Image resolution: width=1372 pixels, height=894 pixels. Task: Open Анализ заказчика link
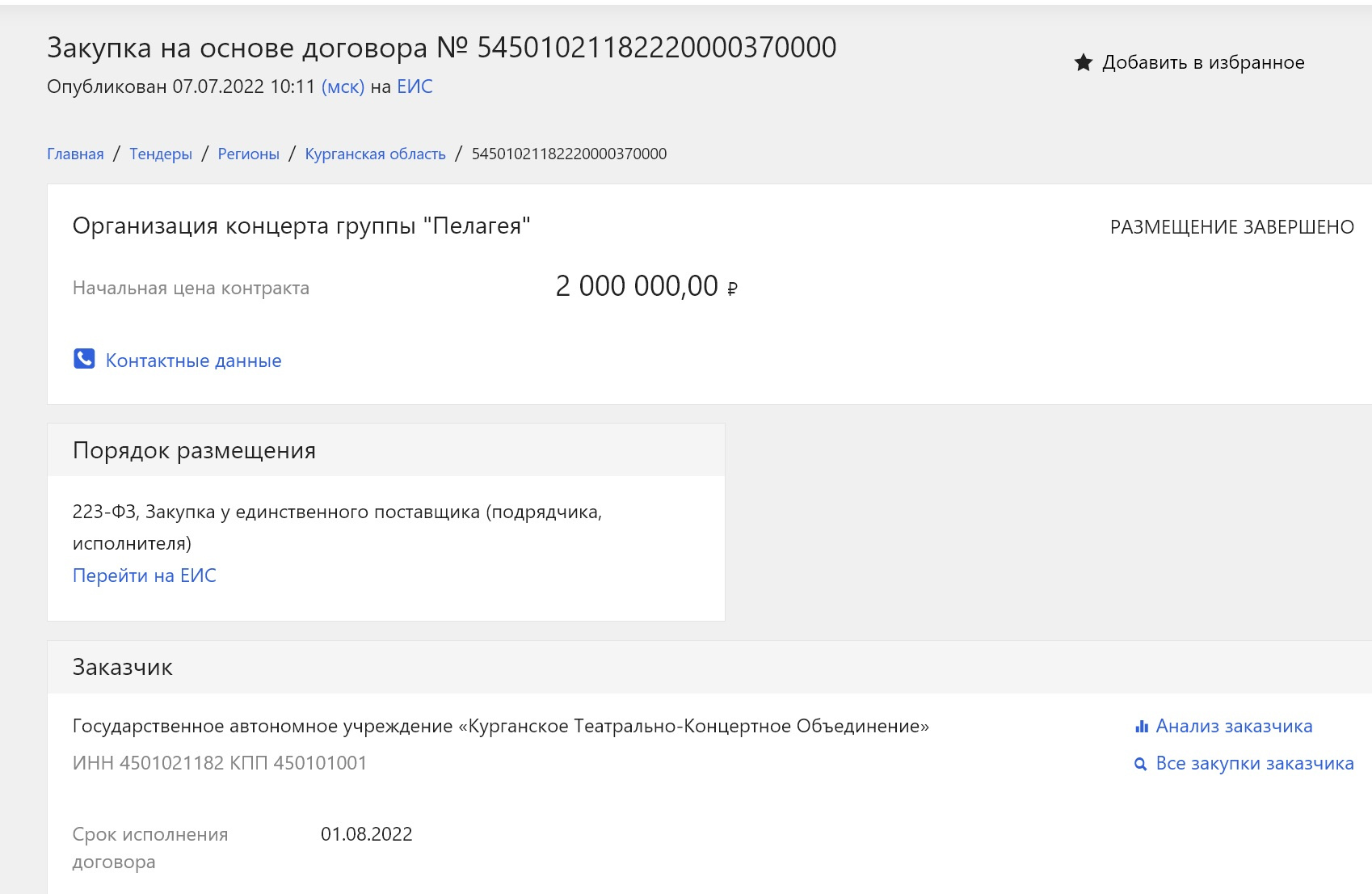(1234, 726)
